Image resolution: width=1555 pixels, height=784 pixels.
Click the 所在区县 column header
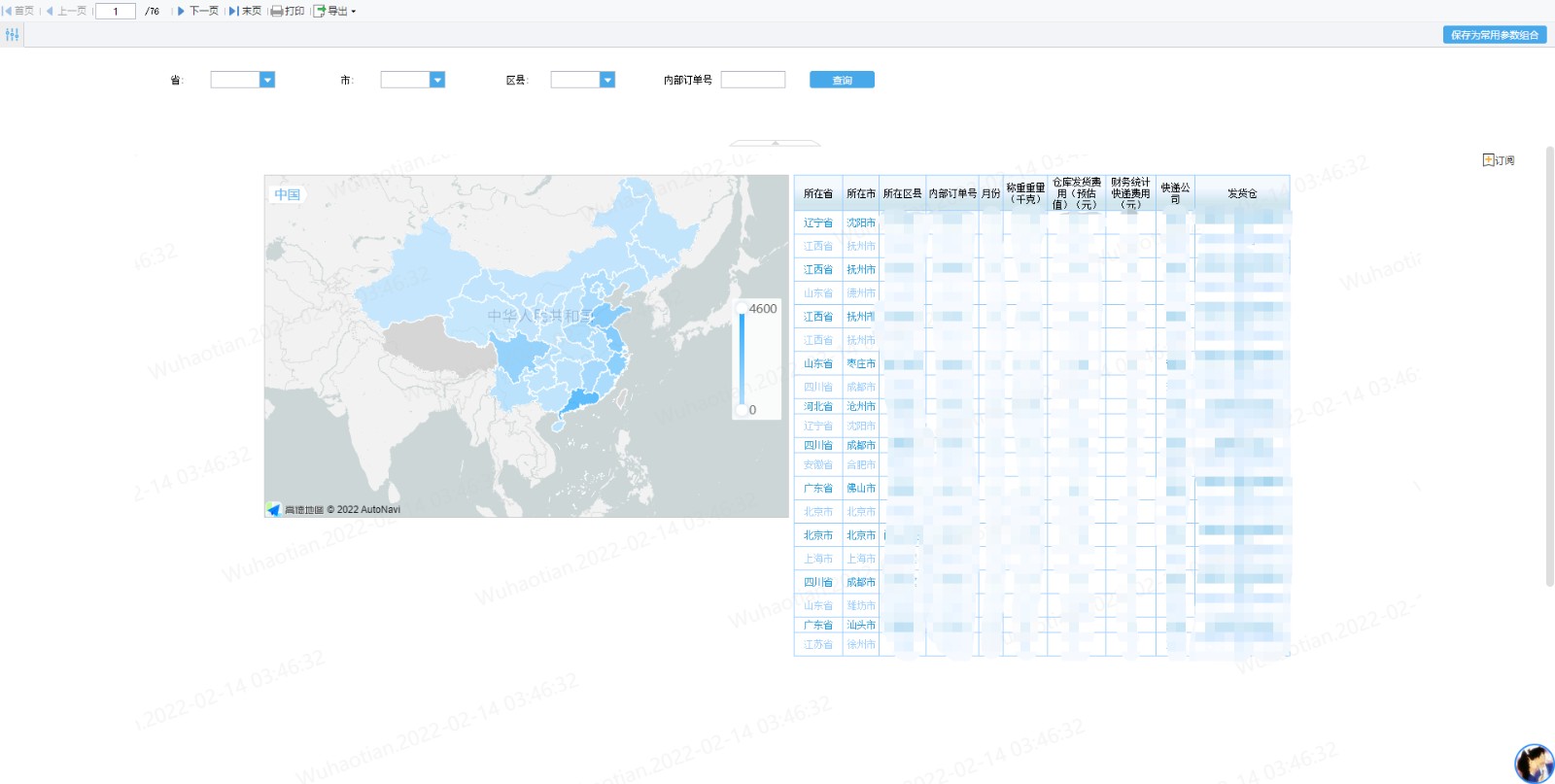pos(903,193)
